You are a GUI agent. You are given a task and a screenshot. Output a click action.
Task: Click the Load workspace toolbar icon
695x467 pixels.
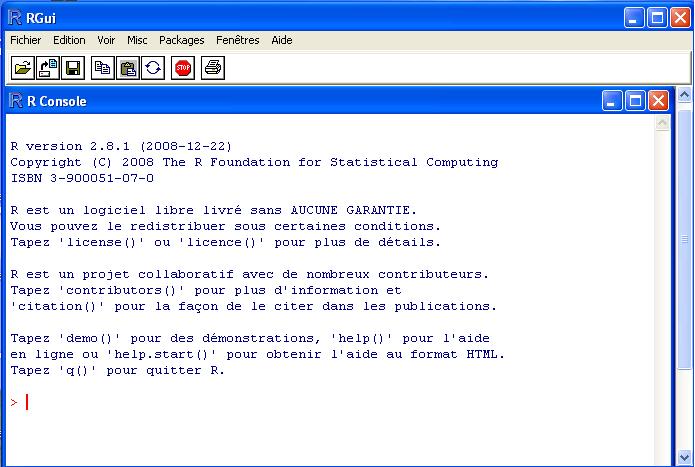pyautogui.click(x=48, y=68)
